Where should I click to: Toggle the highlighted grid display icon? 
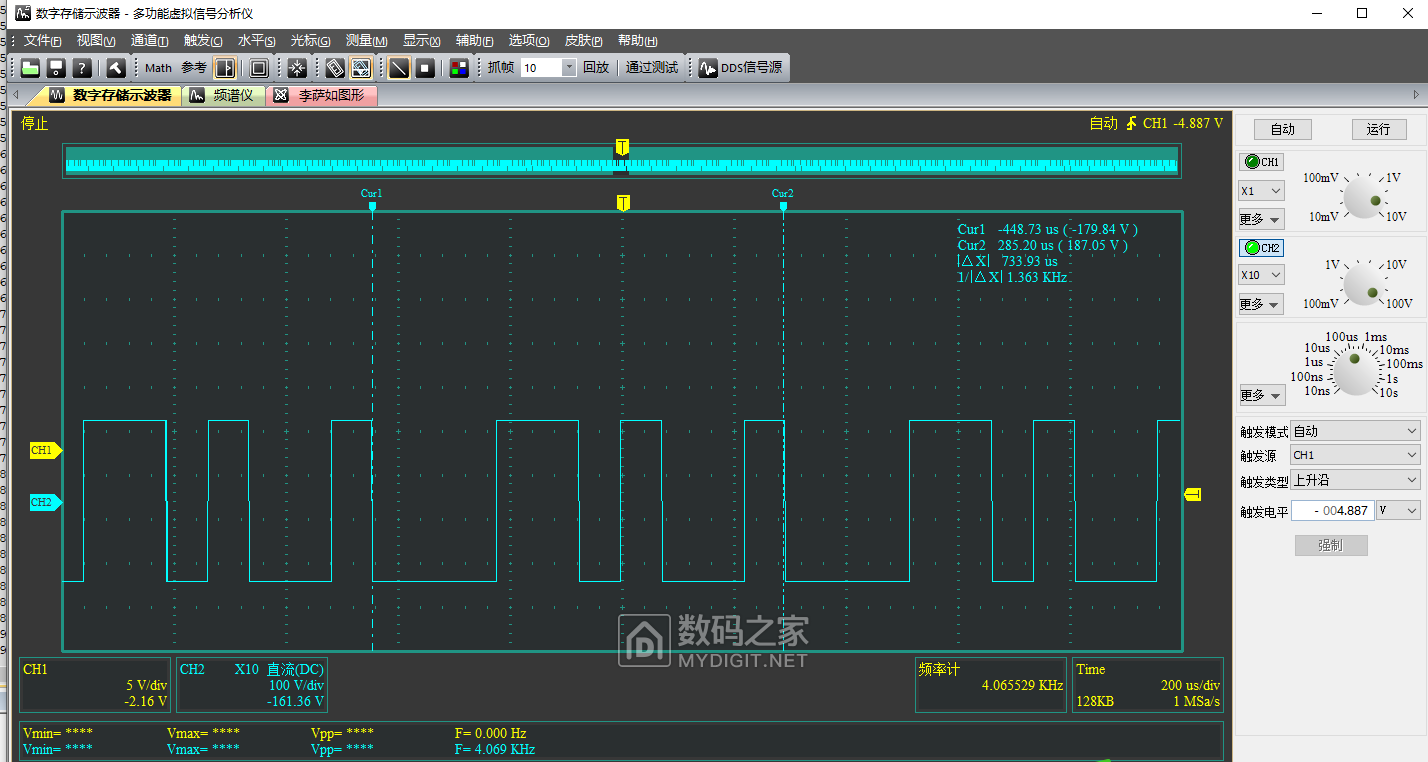point(361,68)
